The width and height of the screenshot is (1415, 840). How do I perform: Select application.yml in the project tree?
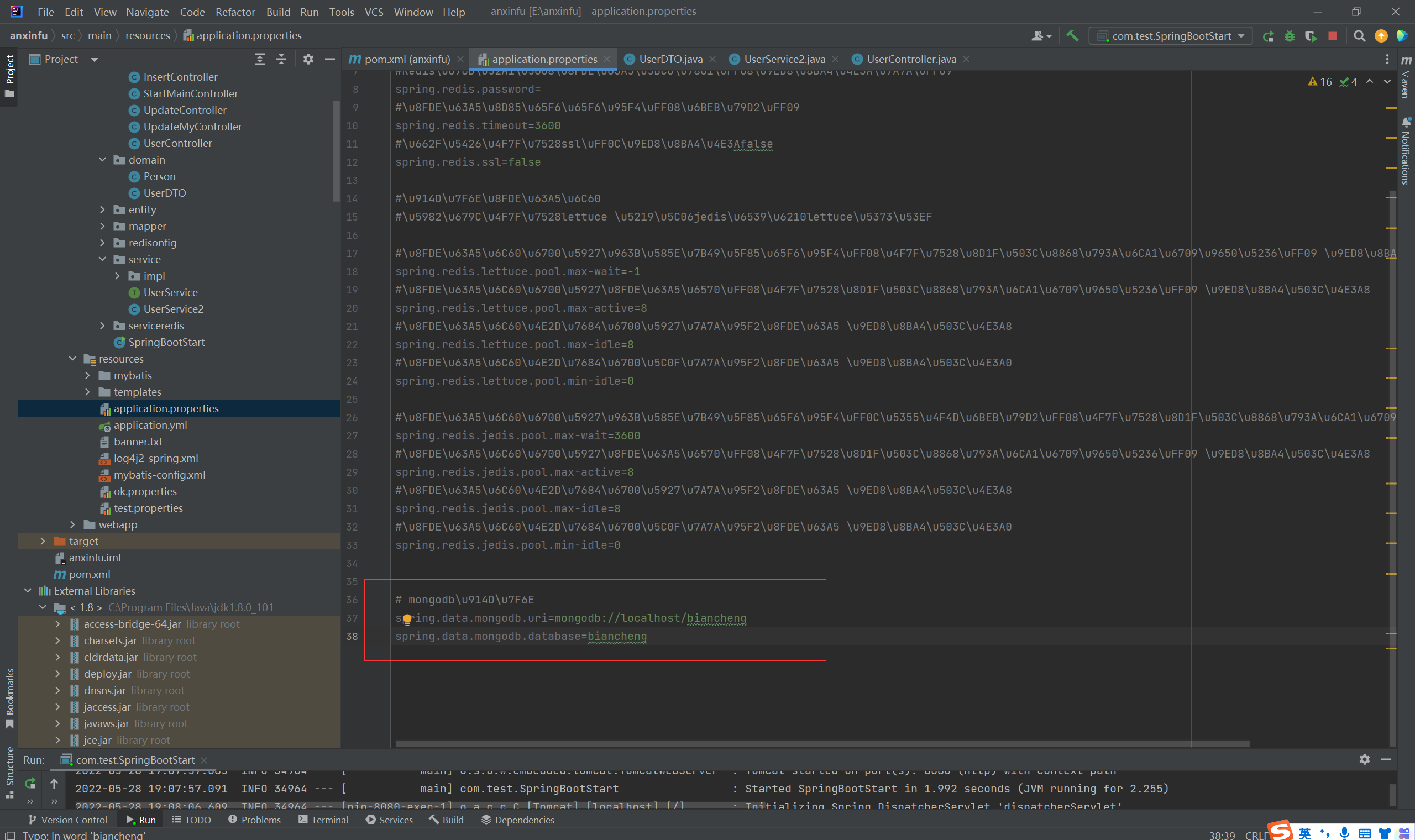150,425
